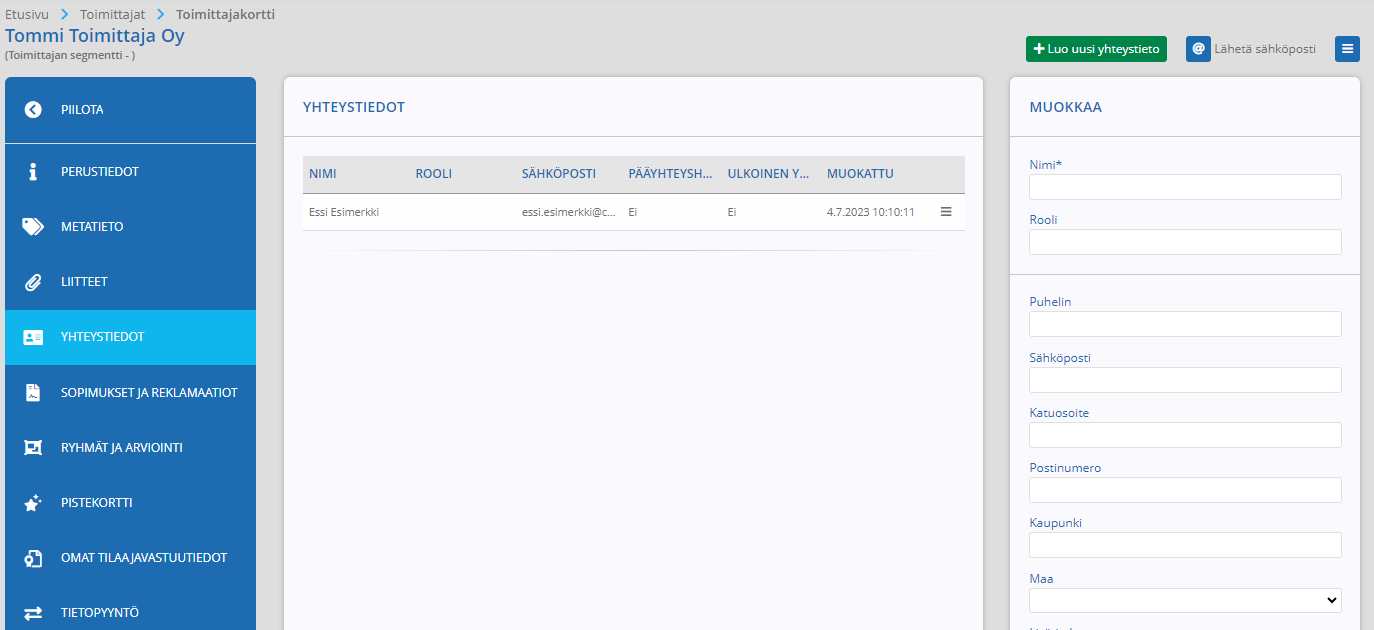Go to Etusivu breadcrumb
Image resolution: width=1374 pixels, height=630 pixels.
coord(27,15)
